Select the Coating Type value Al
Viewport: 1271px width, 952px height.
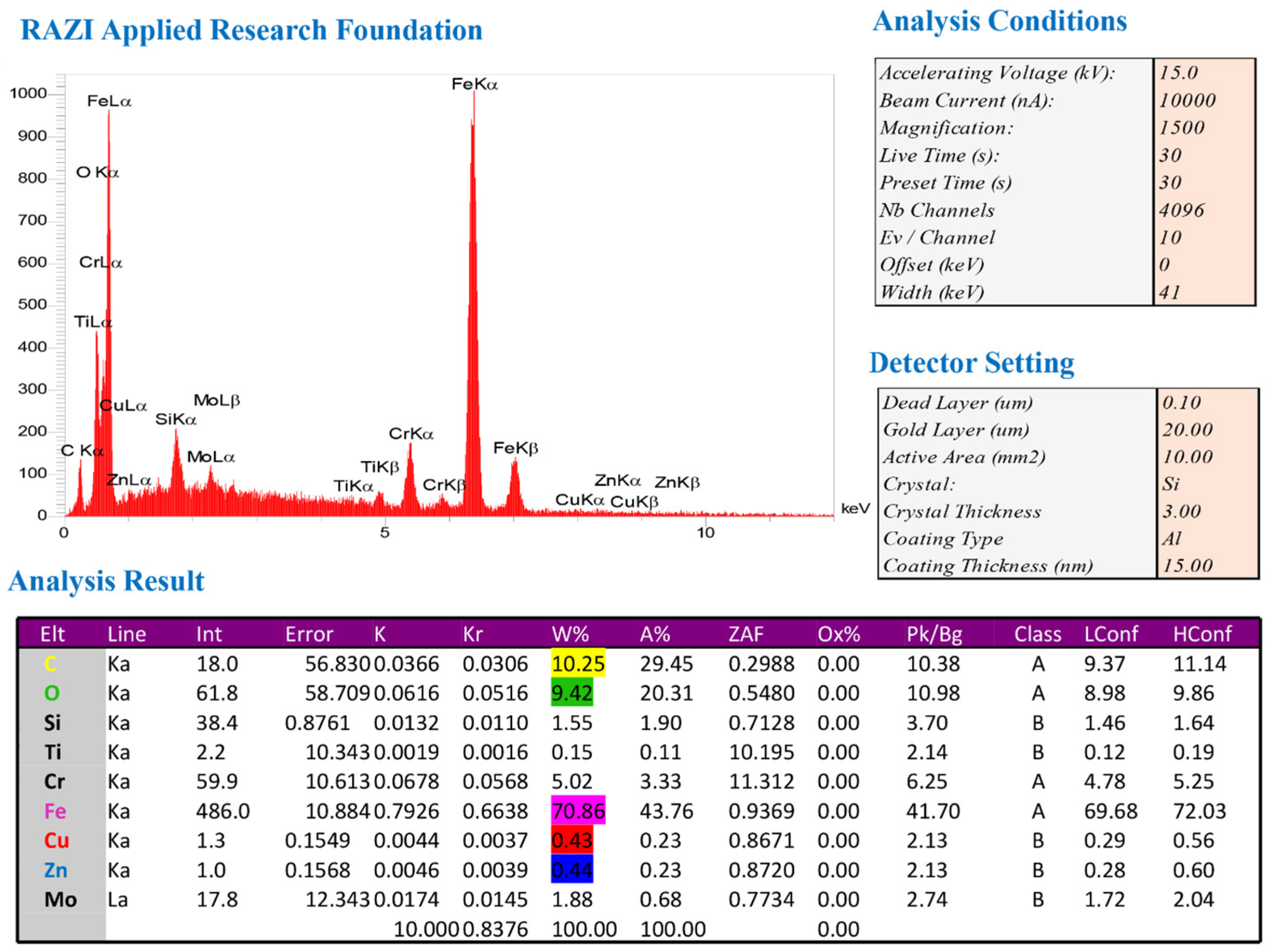click(1172, 538)
